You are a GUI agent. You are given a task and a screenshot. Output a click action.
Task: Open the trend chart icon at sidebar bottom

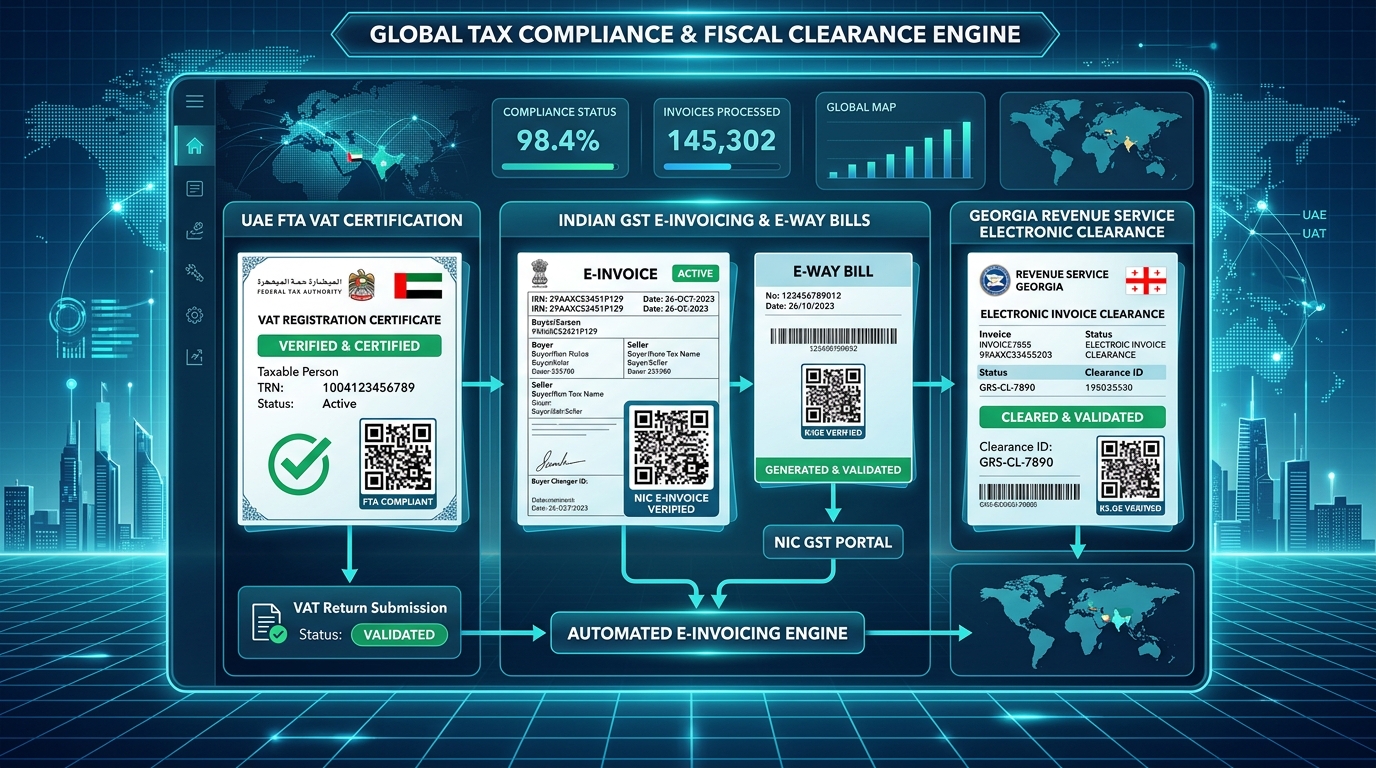click(195, 355)
